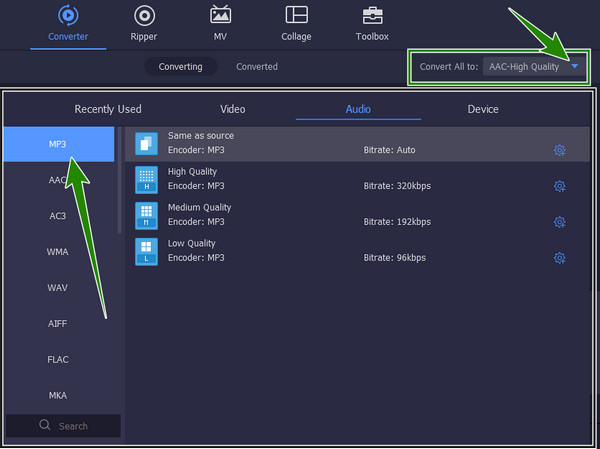The width and height of the screenshot is (600, 449).
Task: Pick MKA in the format list
Action: coord(59,395)
